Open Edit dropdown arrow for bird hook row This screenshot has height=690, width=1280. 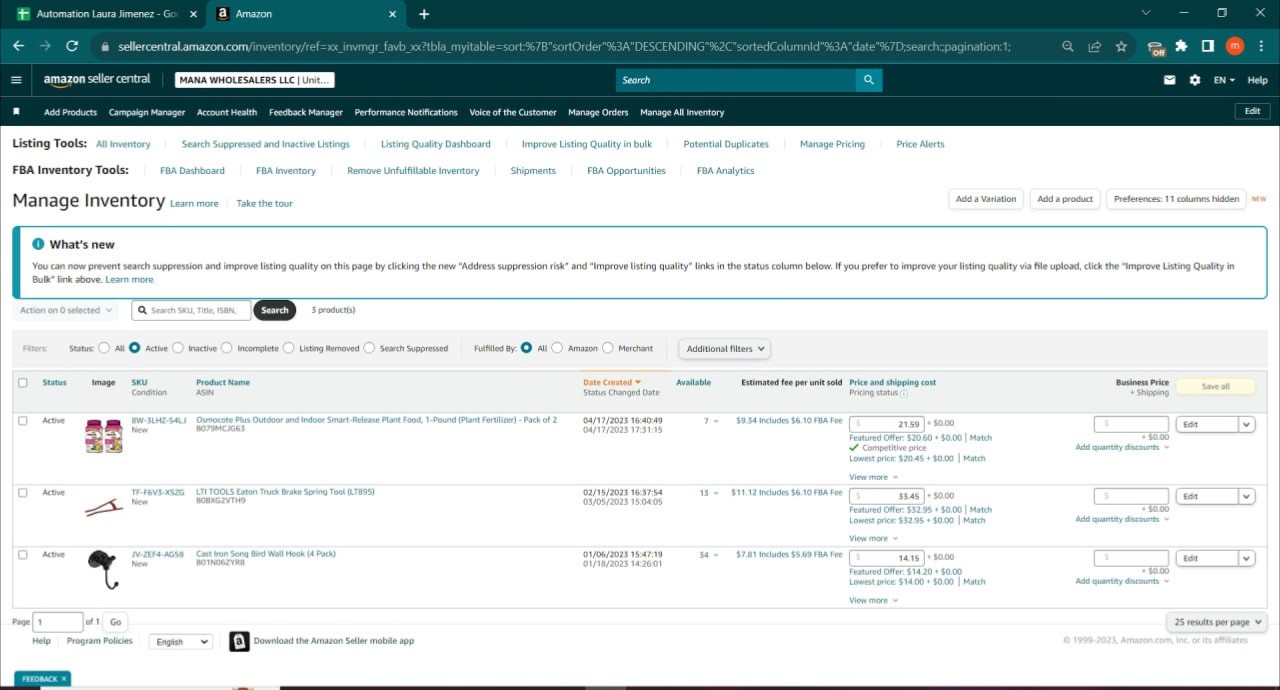[x=1246, y=558]
